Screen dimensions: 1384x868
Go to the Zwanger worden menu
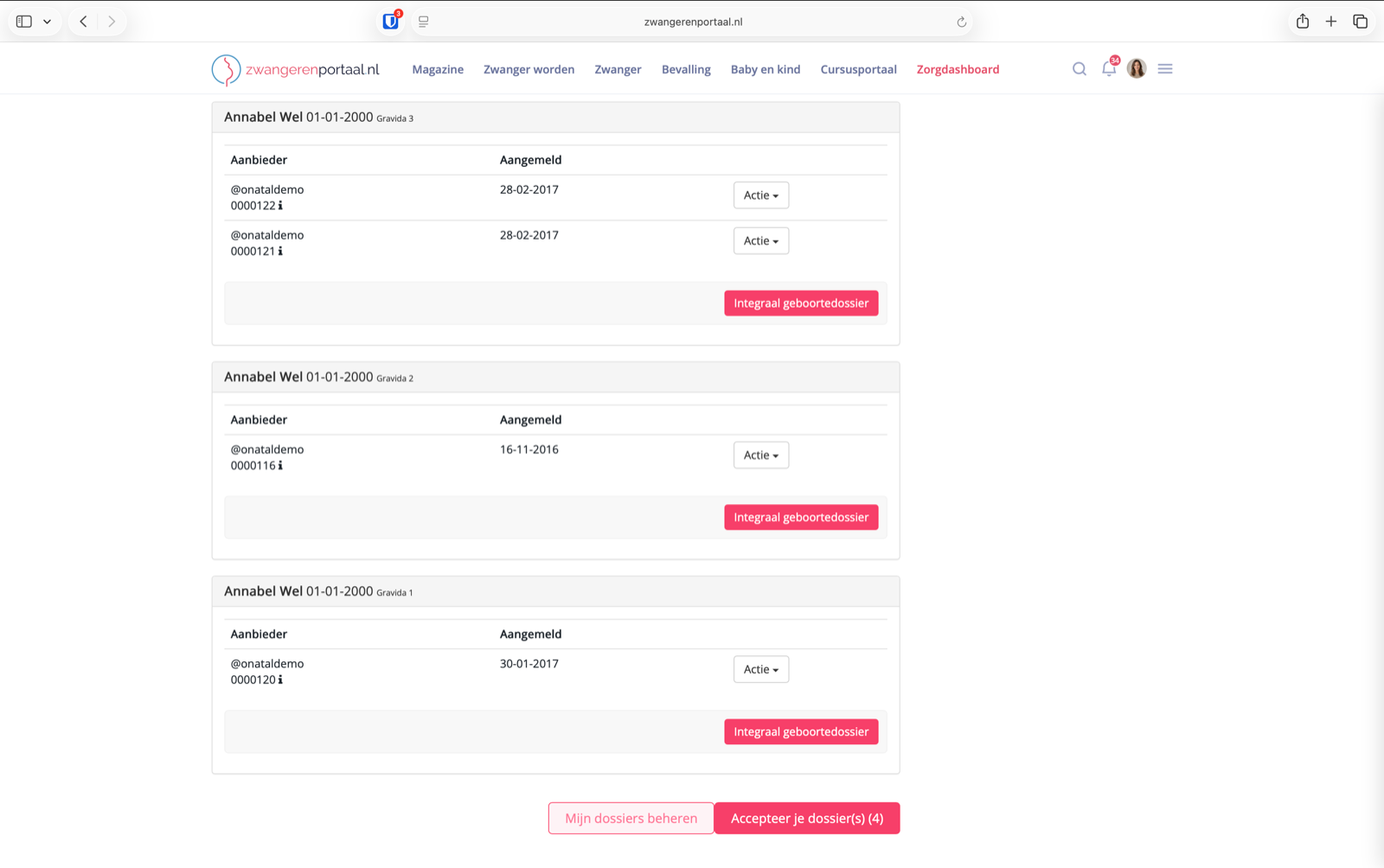point(529,70)
